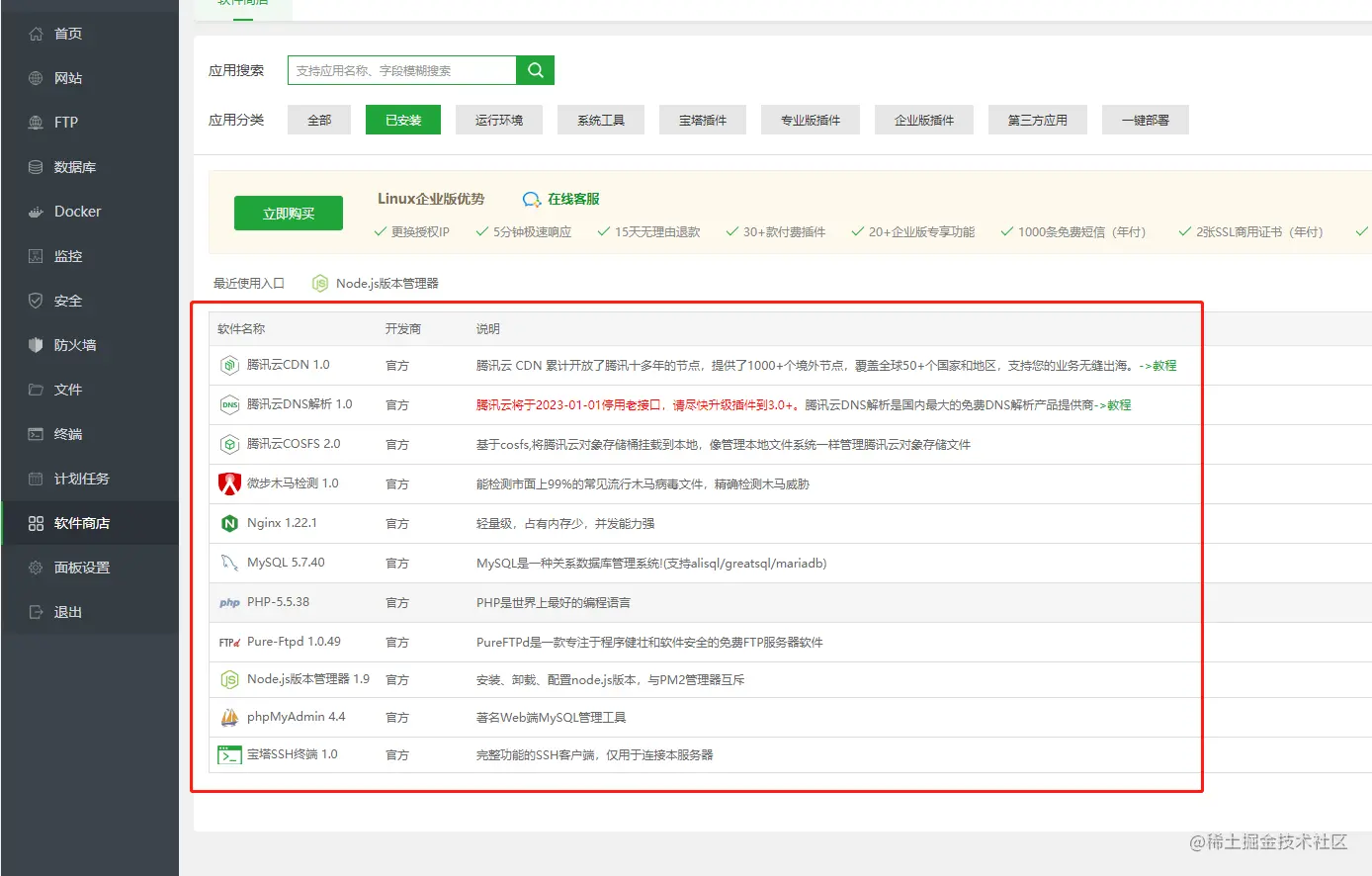Click software name 腾讯云COSFS 2.0

pos(294,444)
